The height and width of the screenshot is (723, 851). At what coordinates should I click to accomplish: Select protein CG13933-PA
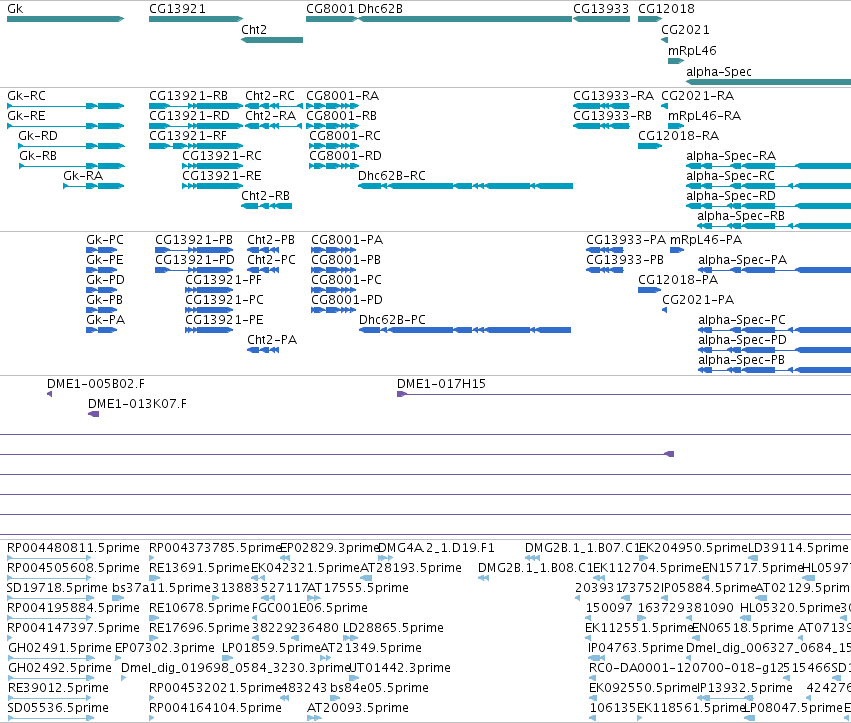[626, 240]
